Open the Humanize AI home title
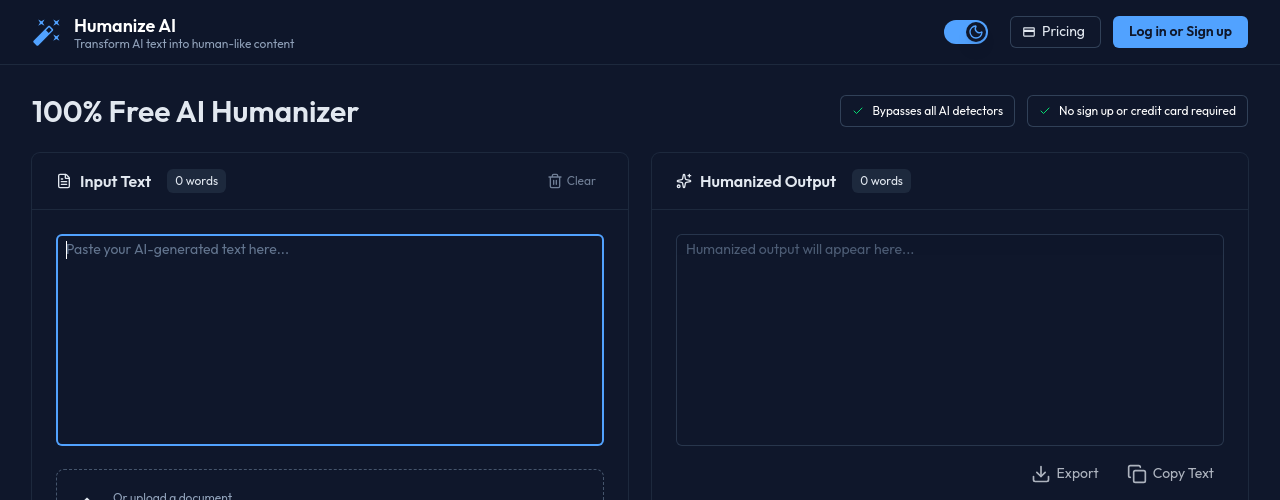The height and width of the screenshot is (500, 1280). tap(125, 26)
